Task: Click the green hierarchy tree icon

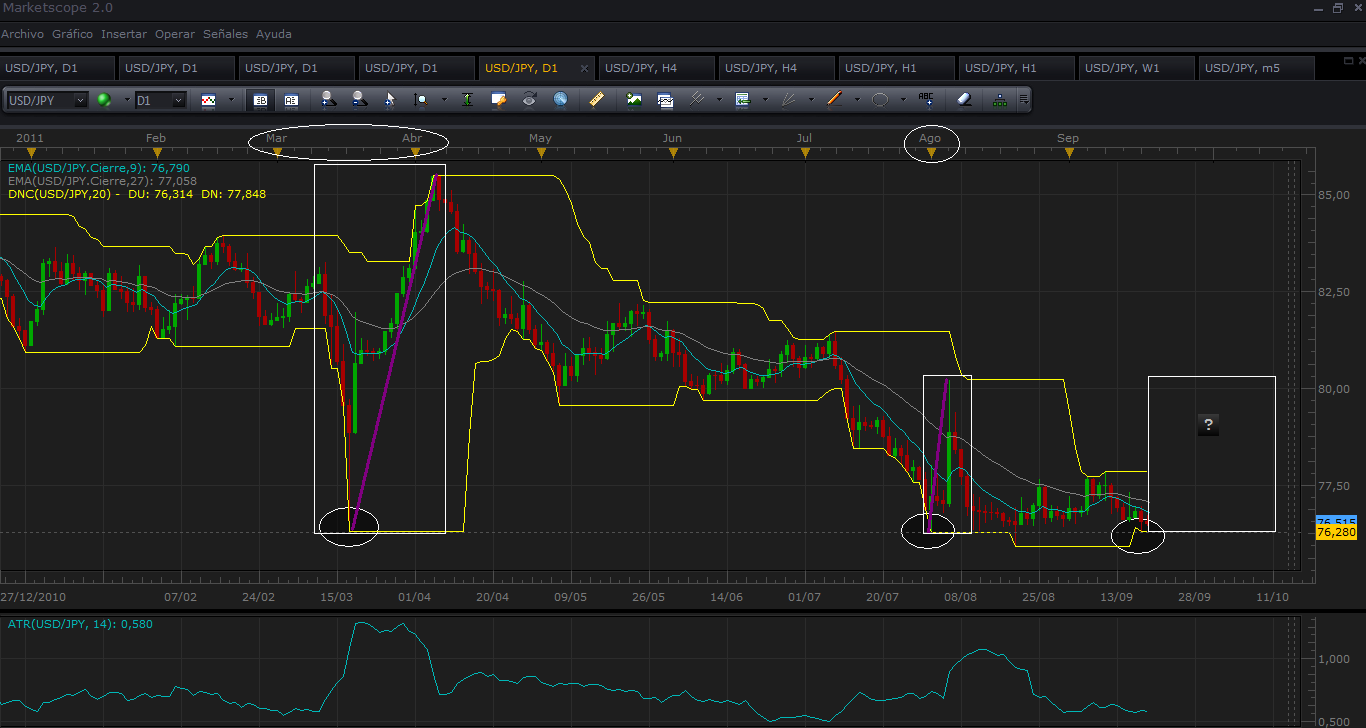Action: point(1000,100)
